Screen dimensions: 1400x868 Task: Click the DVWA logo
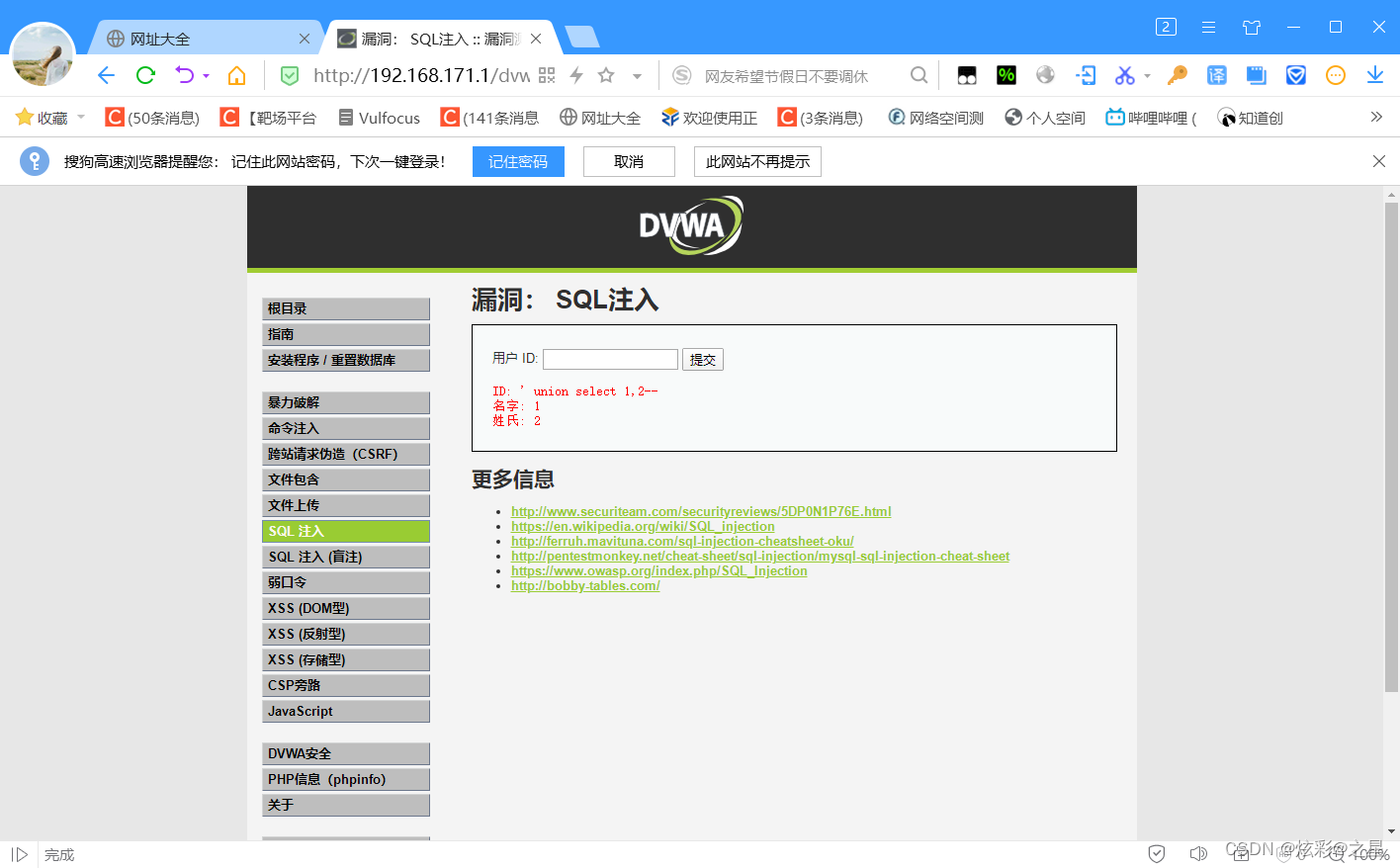pos(691,225)
